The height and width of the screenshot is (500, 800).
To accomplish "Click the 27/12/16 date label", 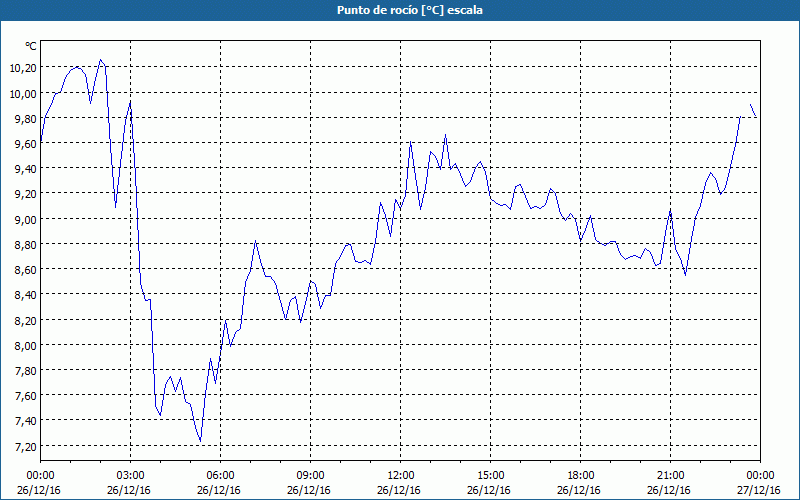I will [x=759, y=490].
